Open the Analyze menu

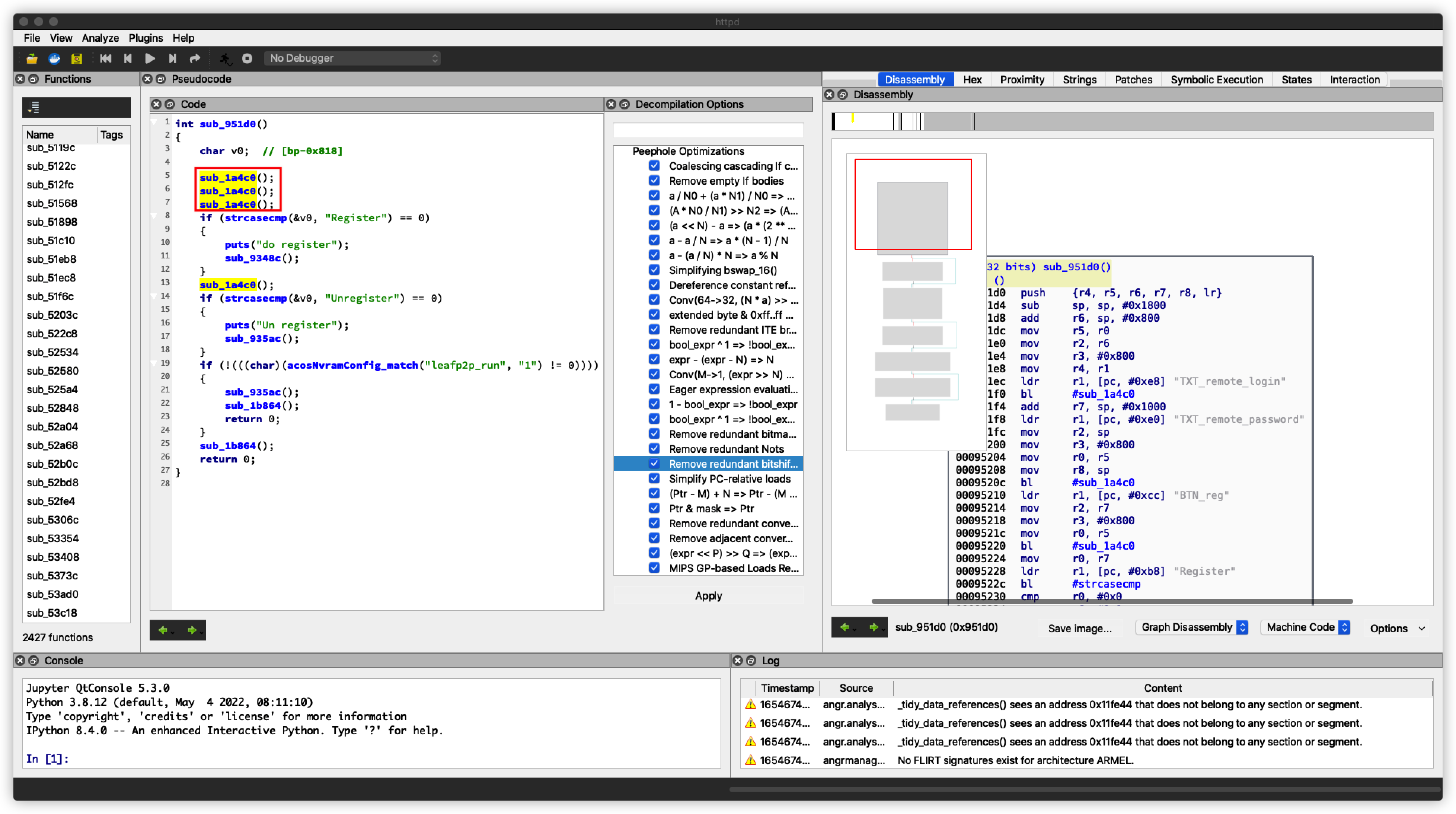coord(100,38)
